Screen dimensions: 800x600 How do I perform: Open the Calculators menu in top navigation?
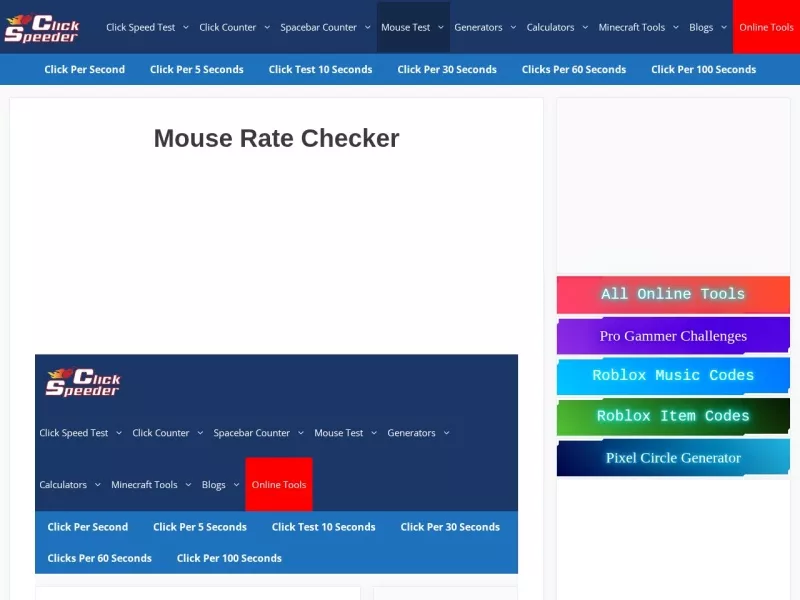click(551, 27)
